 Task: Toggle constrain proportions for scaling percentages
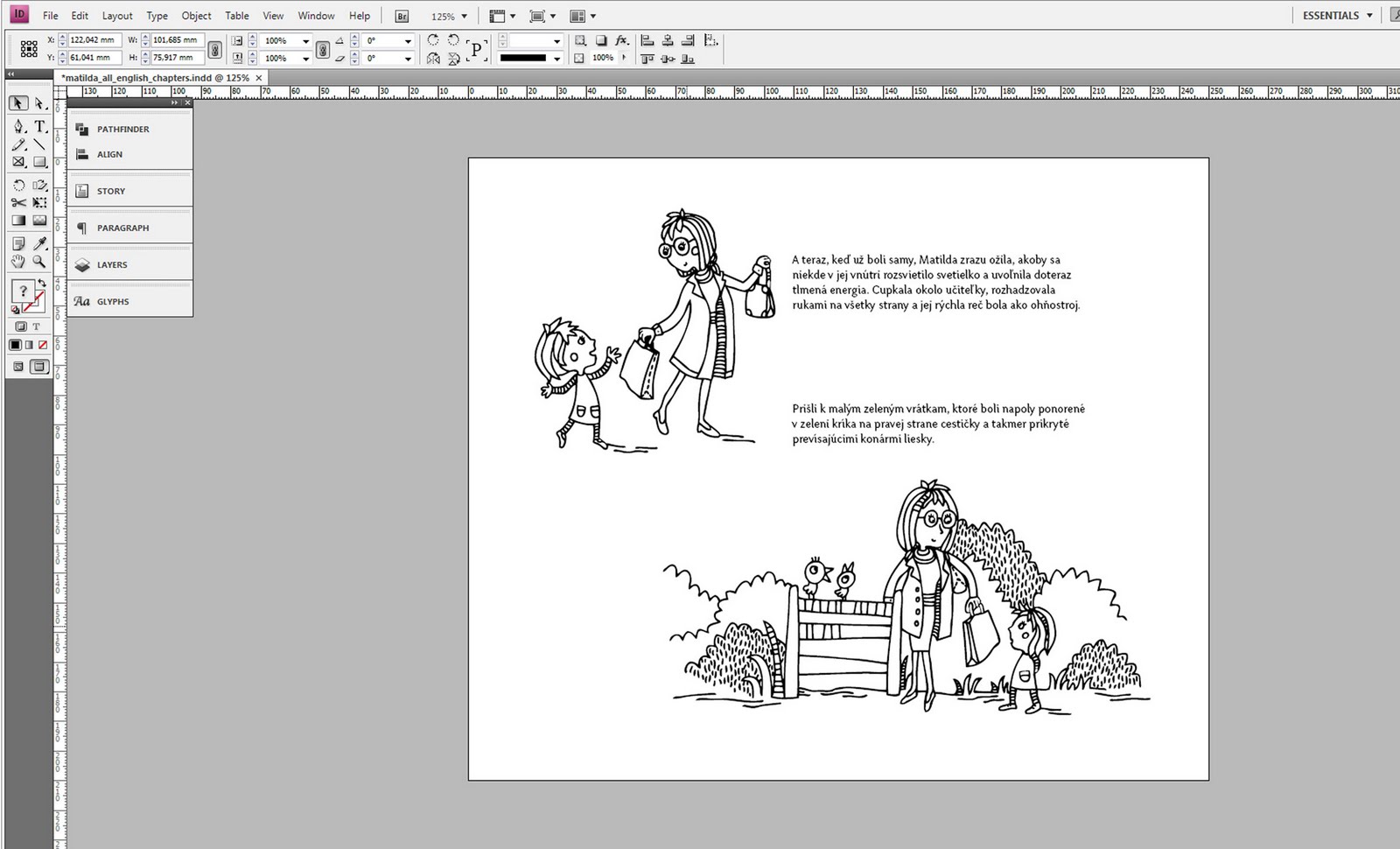[322, 49]
